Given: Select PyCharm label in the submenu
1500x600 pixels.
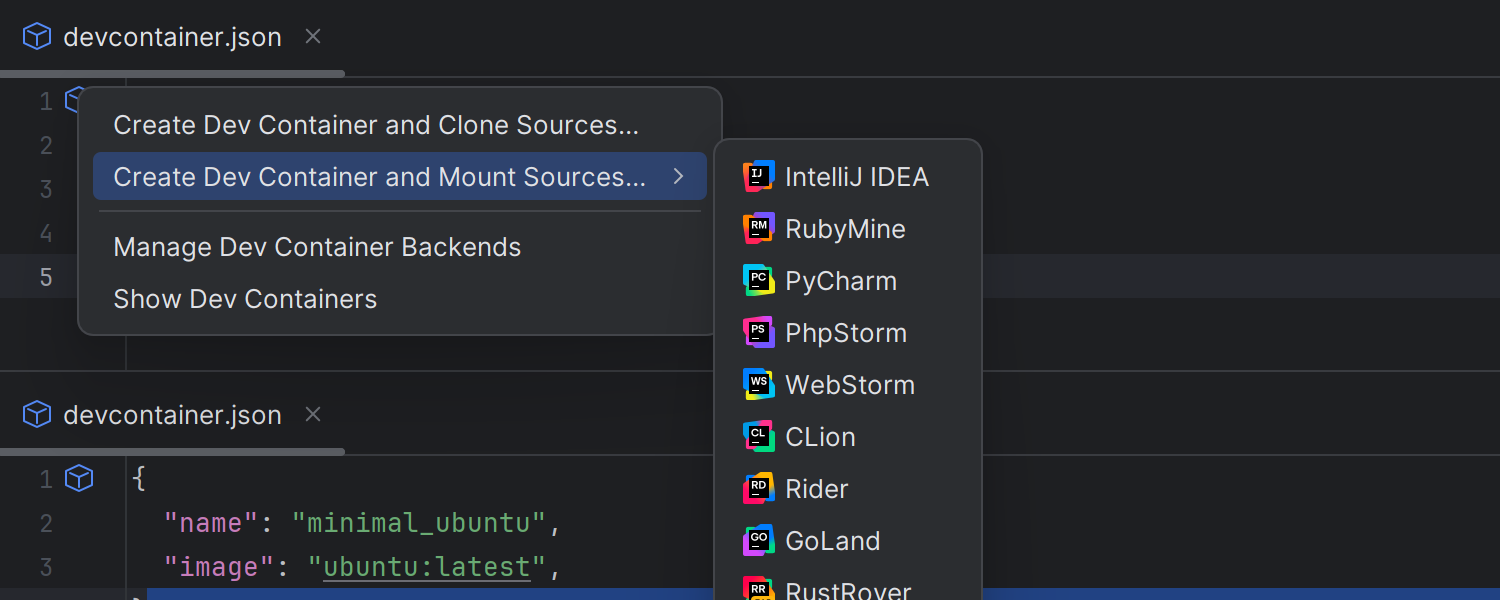Looking at the screenshot, I should click(841, 281).
